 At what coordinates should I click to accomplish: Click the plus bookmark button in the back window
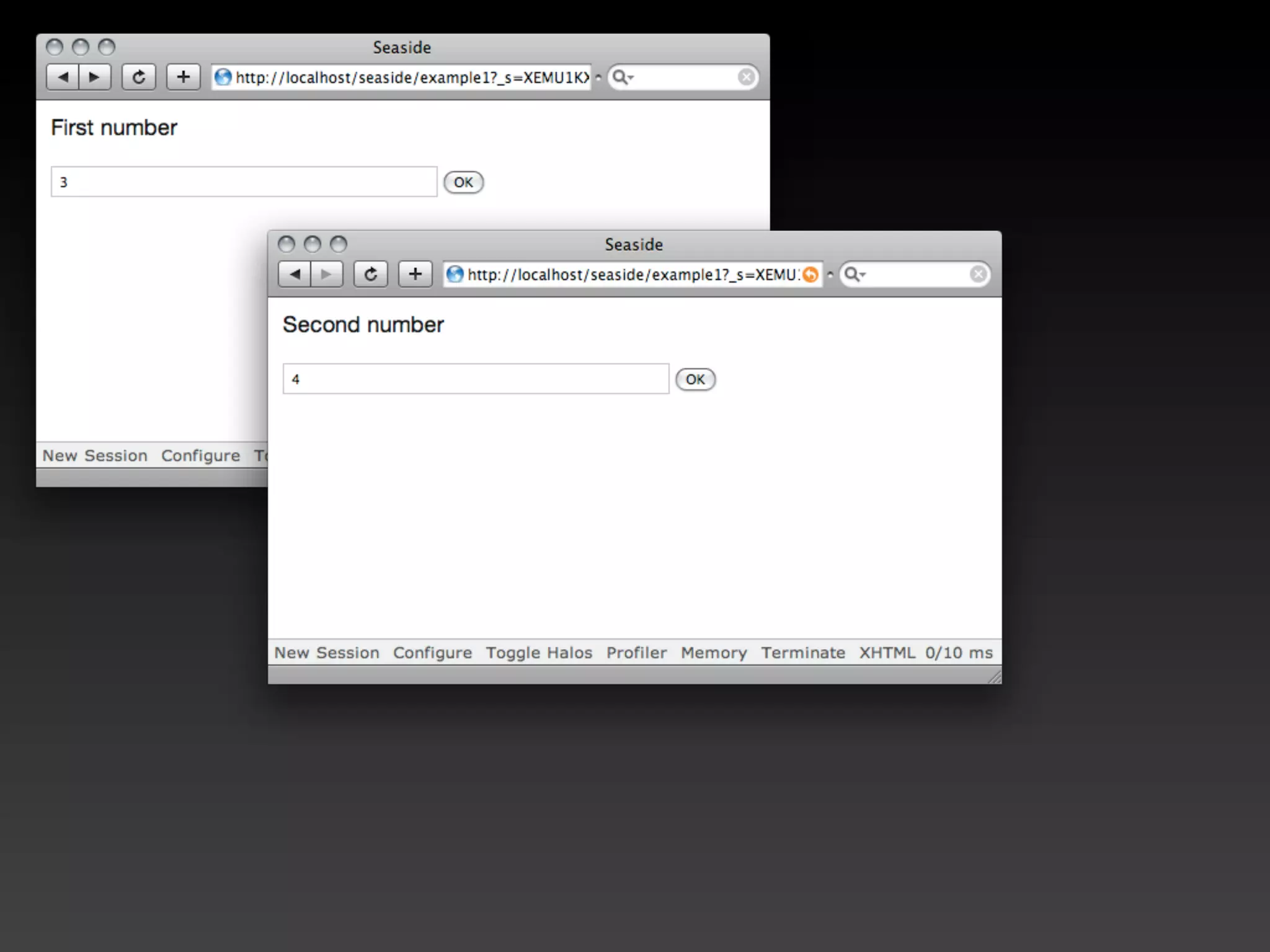click(183, 77)
